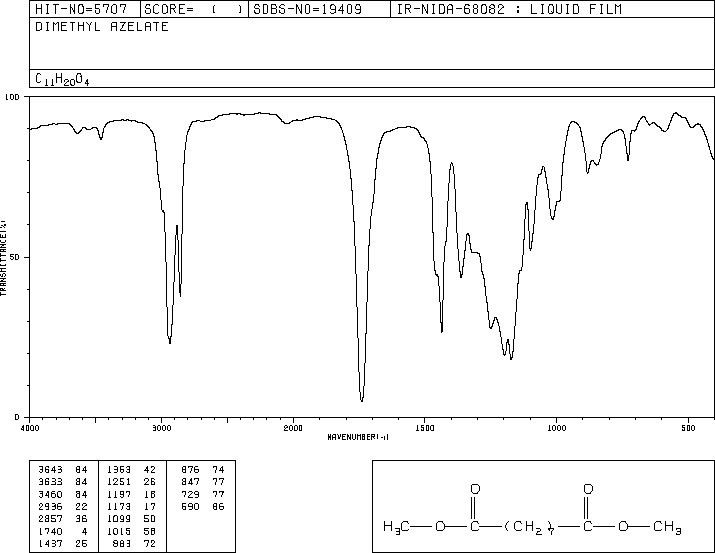This screenshot has height=553, width=715.
Task: Select the 1363 peak table value
Action: (119, 470)
